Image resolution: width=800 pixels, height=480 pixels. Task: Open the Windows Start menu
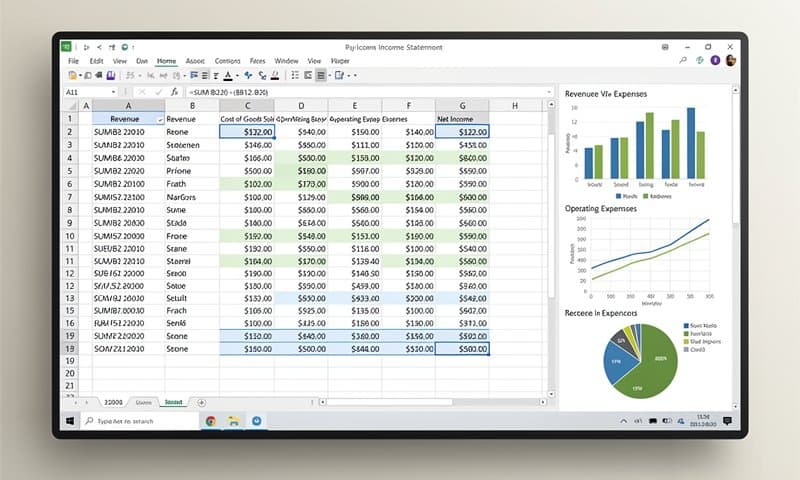pyautogui.click(x=70, y=421)
